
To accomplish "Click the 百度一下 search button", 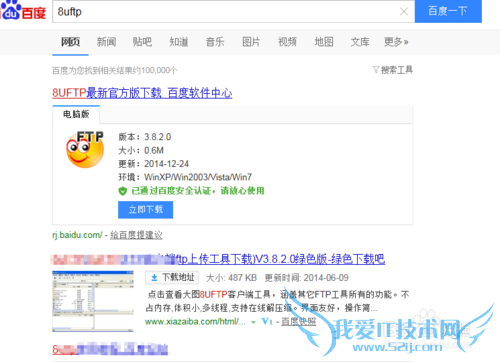I will 448,11.
